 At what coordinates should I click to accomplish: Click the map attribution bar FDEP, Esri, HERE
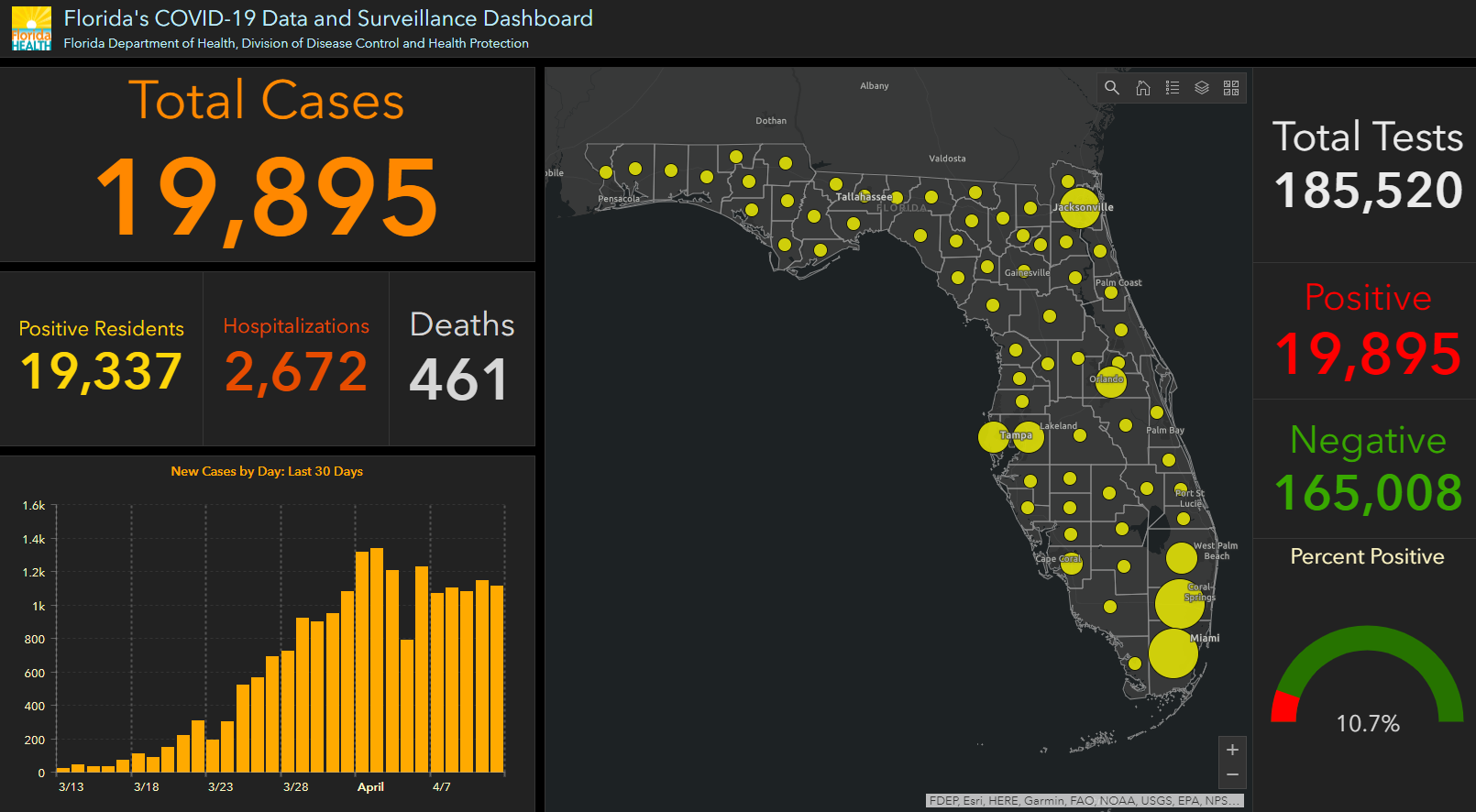[1085, 800]
